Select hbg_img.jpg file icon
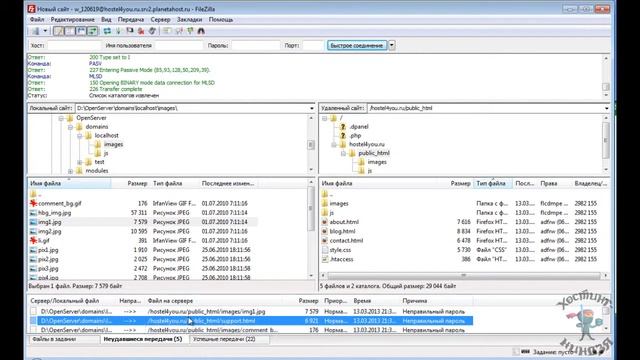Screen dimensions: 640x360 pos(33,213)
